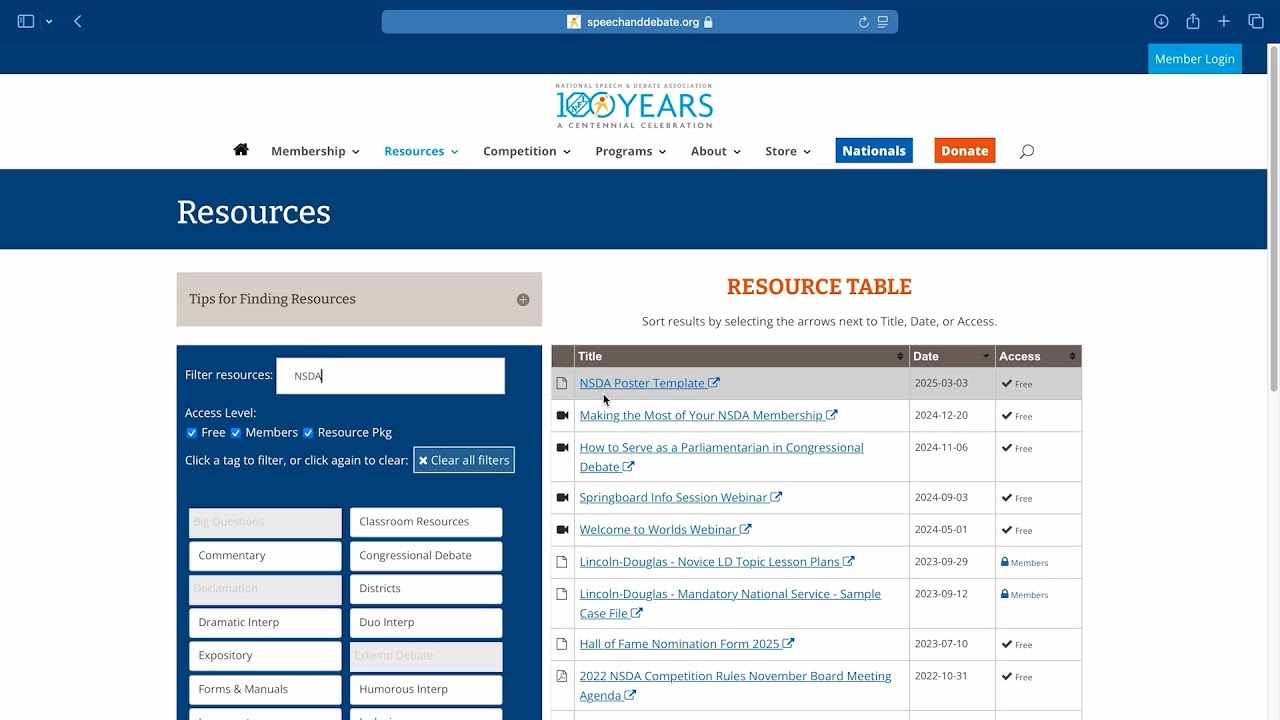Open the Membership dropdown menu
Image resolution: width=1280 pixels, height=720 pixels.
pos(315,151)
